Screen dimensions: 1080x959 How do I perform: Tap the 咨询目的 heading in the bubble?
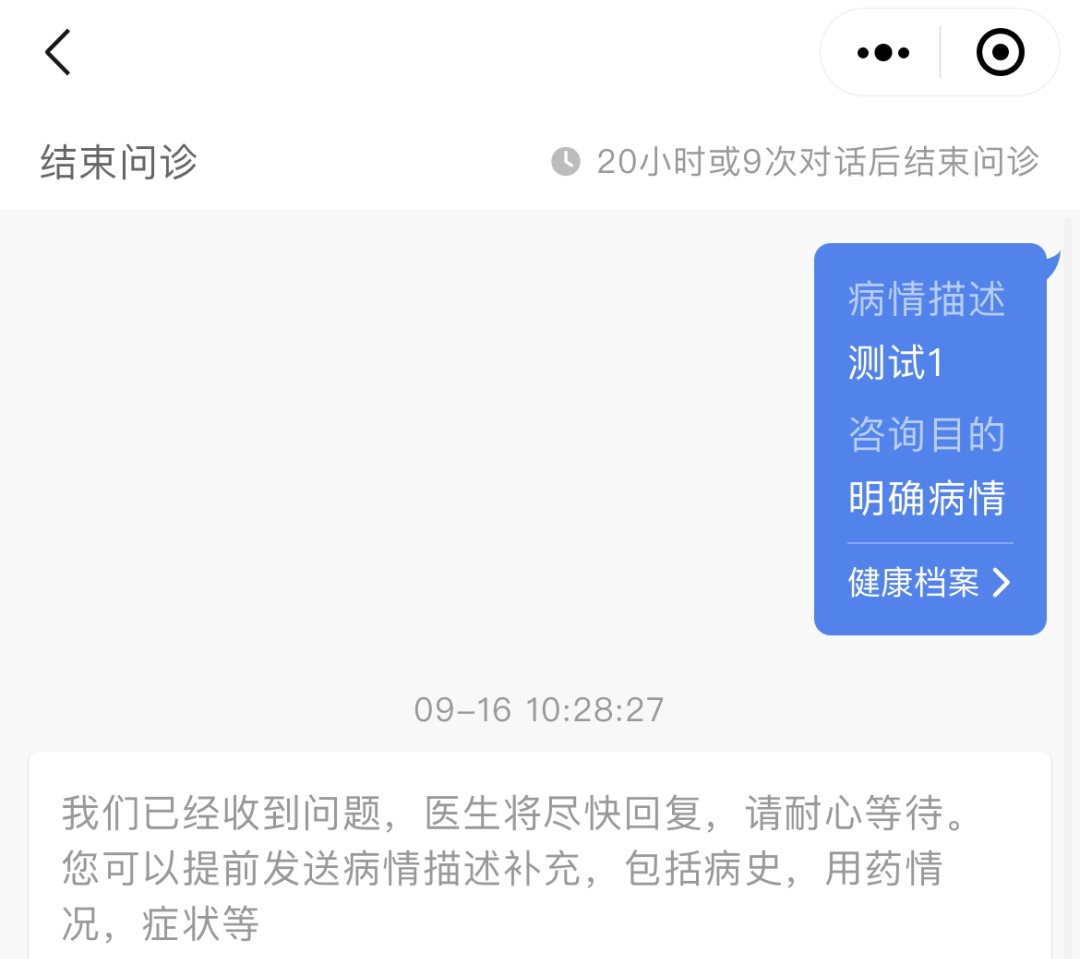(x=926, y=435)
